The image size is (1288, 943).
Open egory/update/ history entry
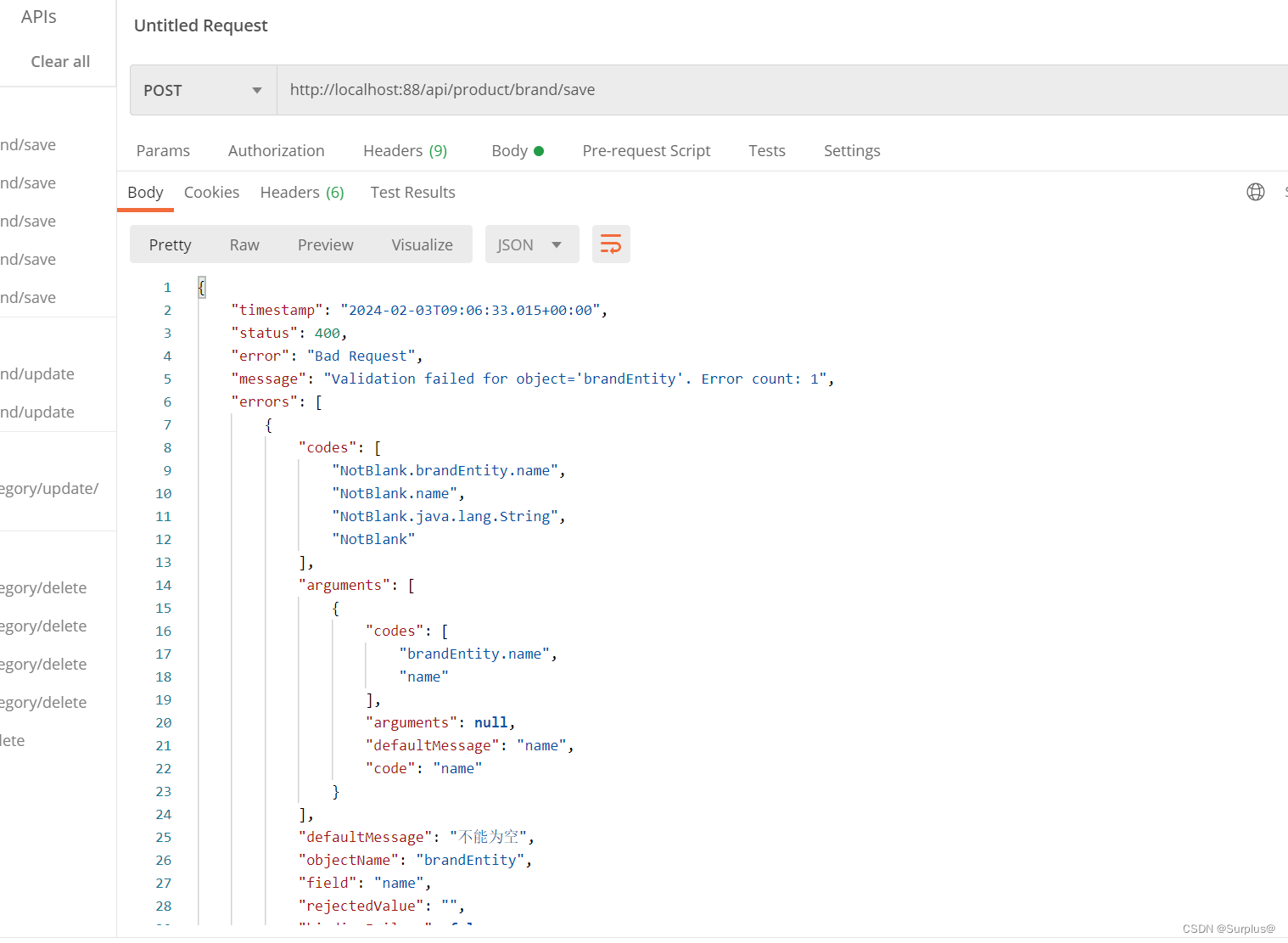pyautogui.click(x=49, y=489)
